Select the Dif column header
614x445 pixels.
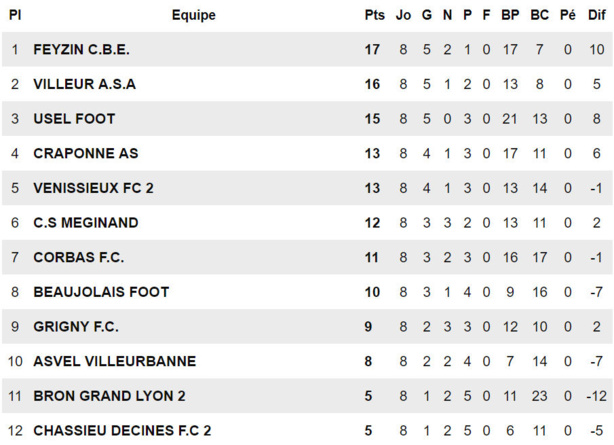pos(596,15)
